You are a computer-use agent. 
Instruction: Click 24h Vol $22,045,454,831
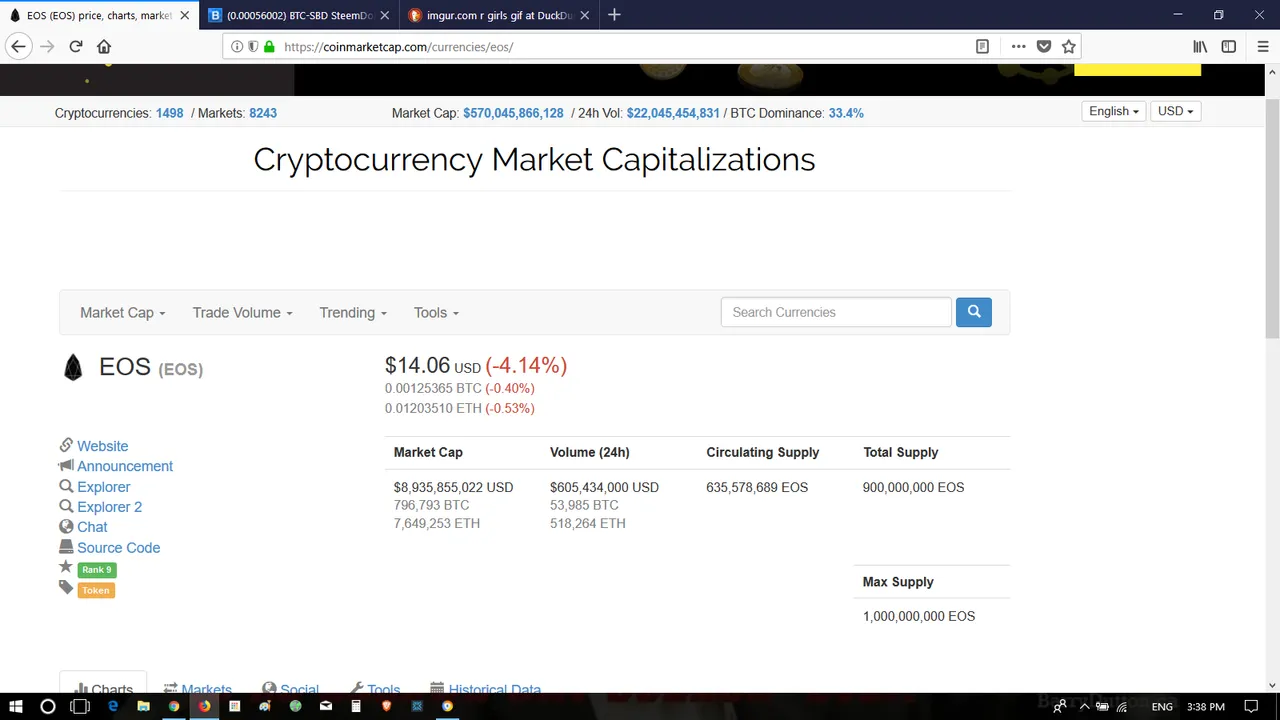pos(673,113)
